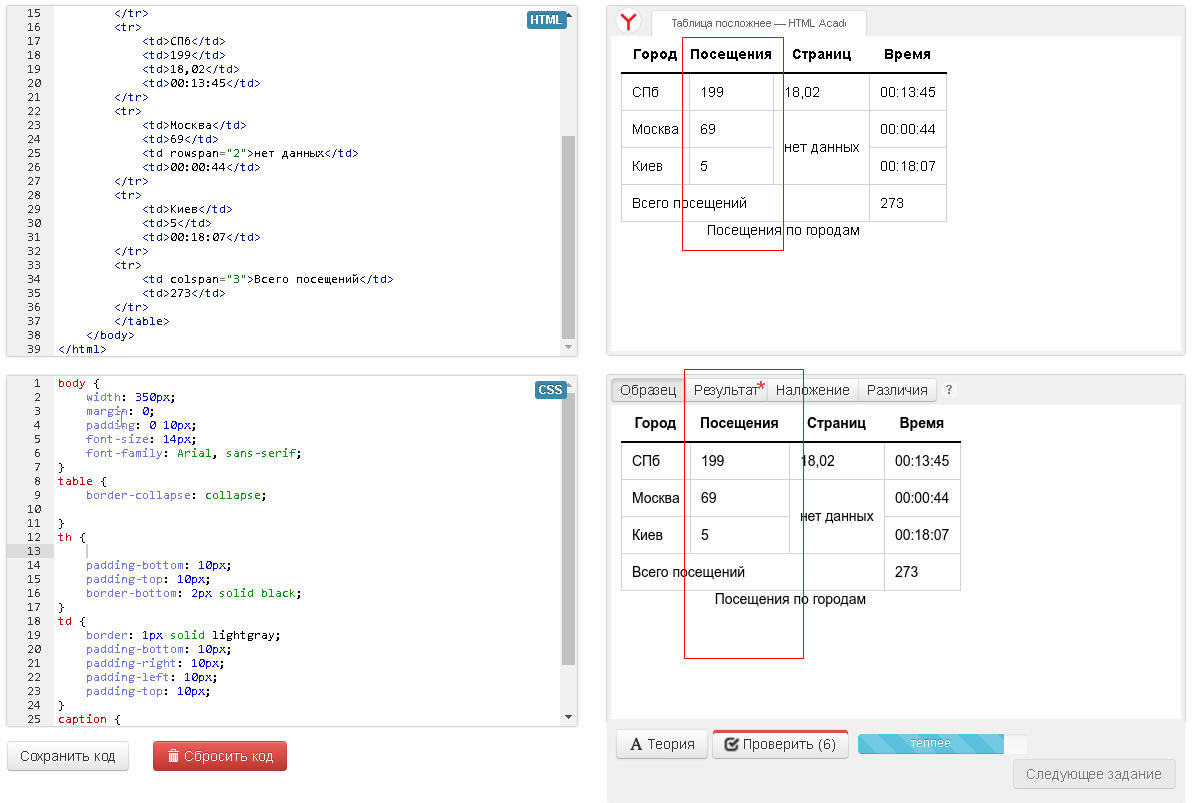Click the CSS badge in the bottom editor

click(550, 390)
